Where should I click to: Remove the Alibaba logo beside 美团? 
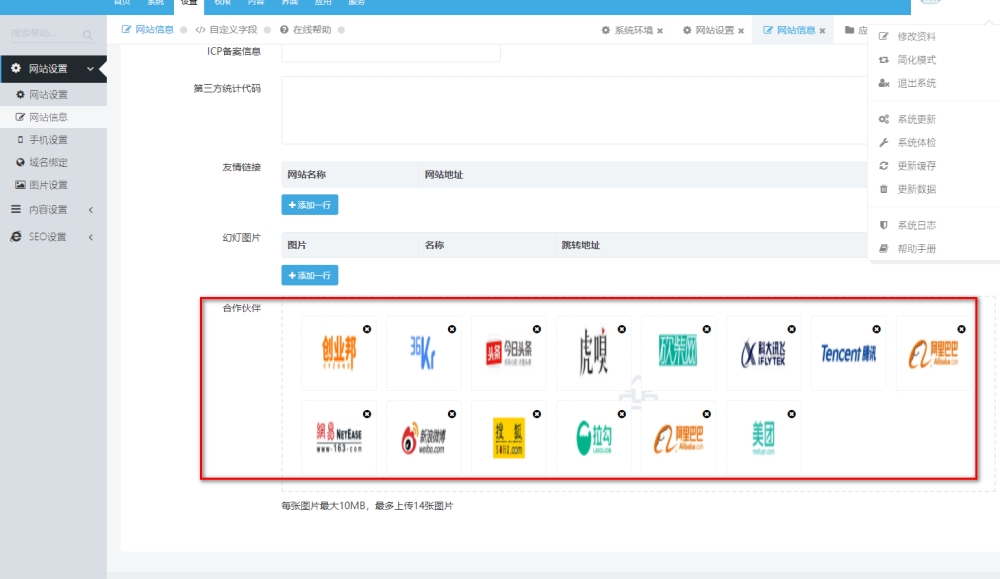tap(707, 414)
